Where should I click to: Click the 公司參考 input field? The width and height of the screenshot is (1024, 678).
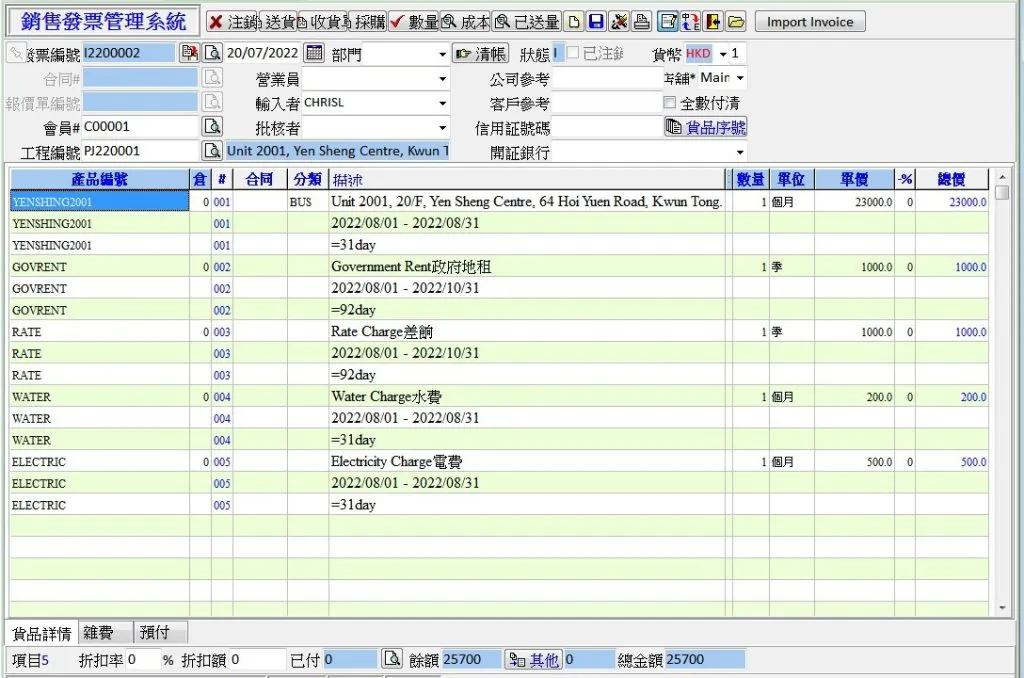point(607,79)
